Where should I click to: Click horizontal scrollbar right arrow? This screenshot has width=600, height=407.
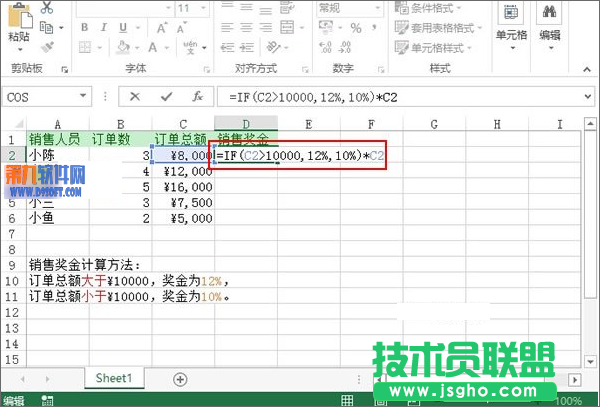[x=574, y=380]
